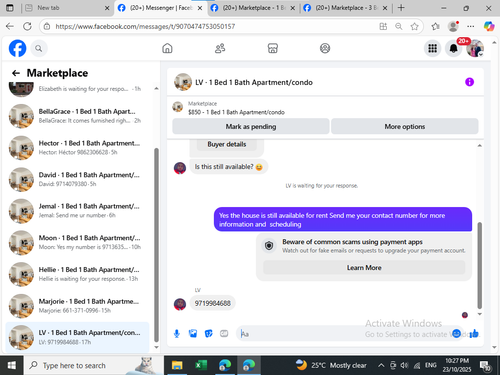Click Buyer details button
Screen dimensions: 500x375
[227, 144]
